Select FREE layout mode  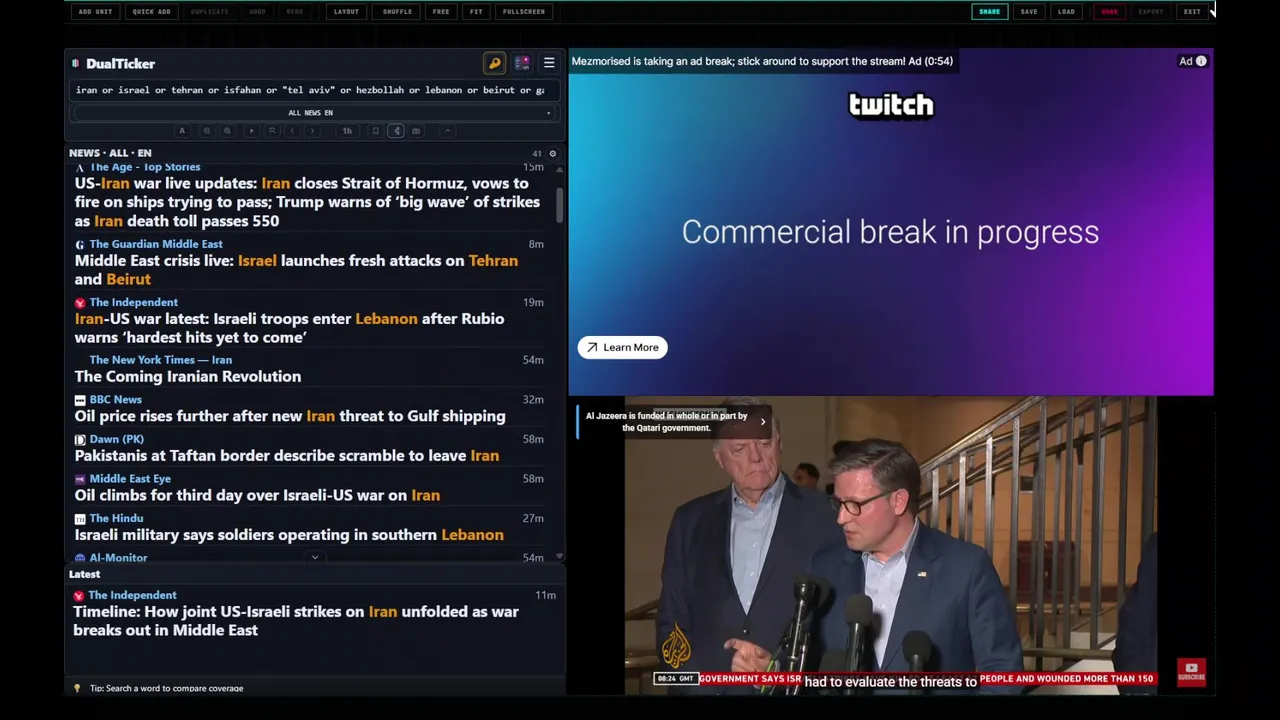point(441,12)
